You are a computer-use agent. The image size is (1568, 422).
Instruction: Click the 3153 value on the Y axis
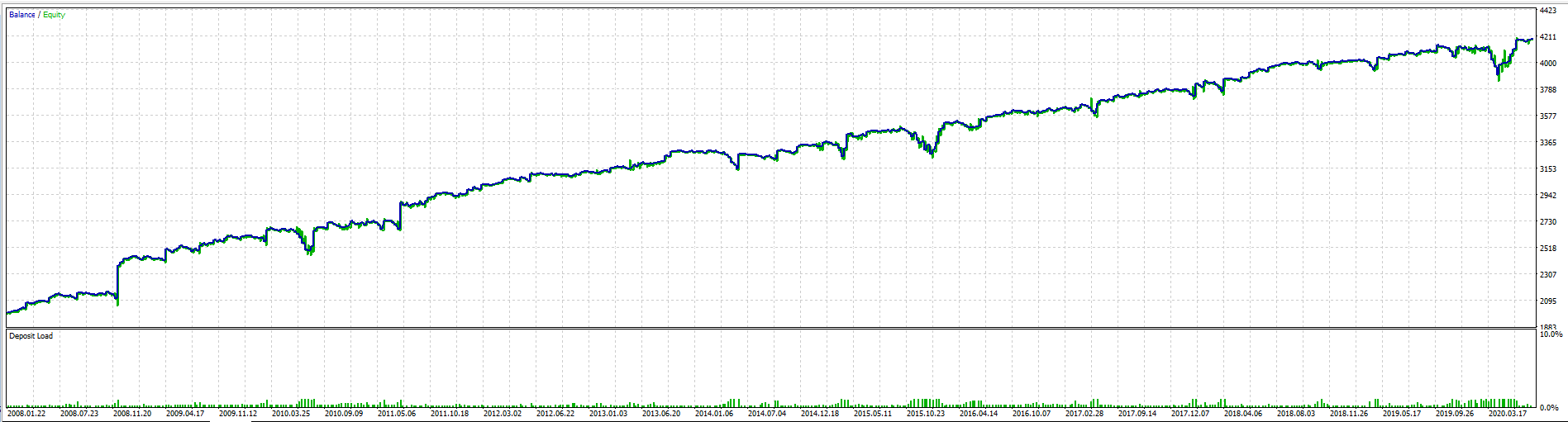pos(1548,169)
